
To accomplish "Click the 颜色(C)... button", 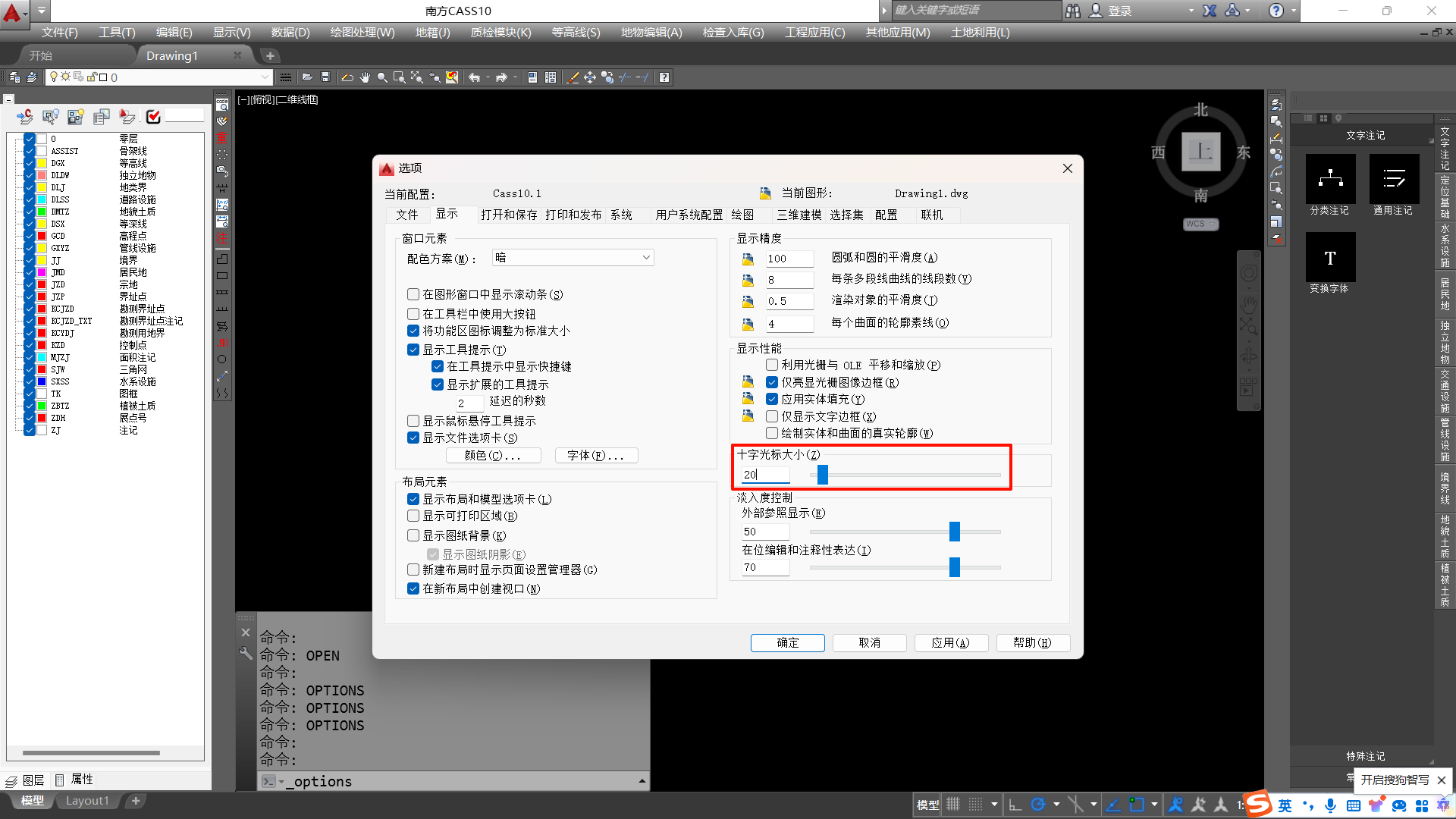I will click(493, 455).
